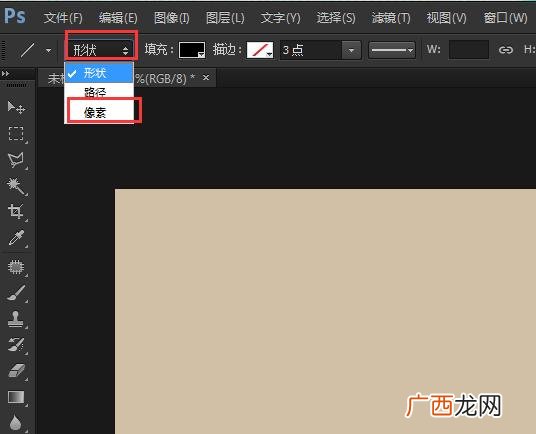Select the Magic Wand tool

16,186
